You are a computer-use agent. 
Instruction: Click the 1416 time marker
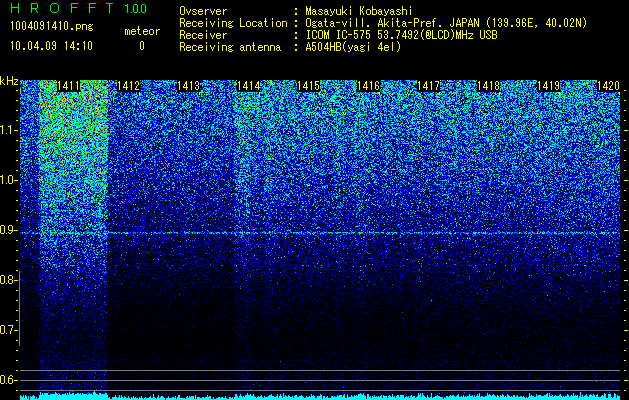[x=368, y=86]
